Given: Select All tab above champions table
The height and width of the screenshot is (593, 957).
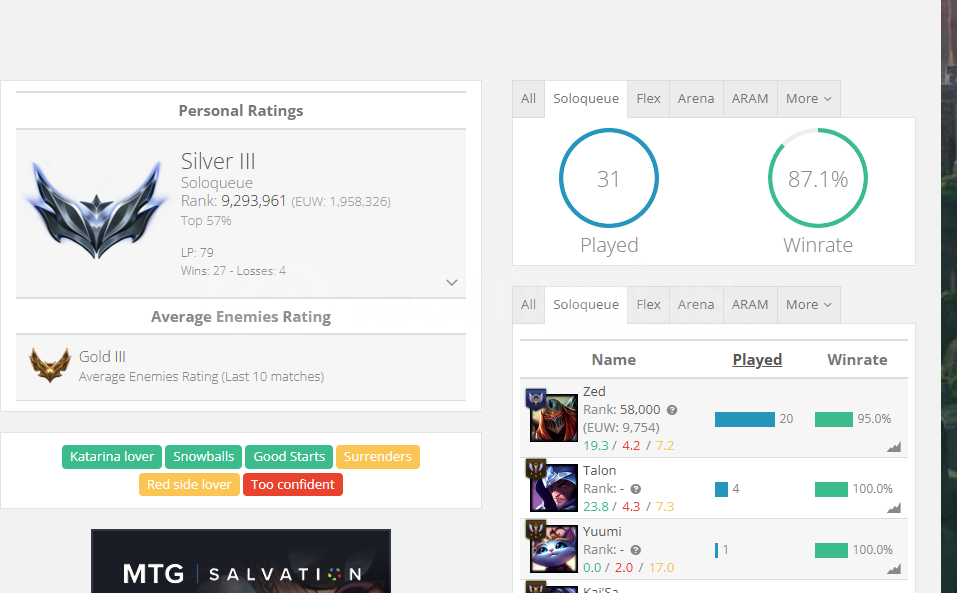Looking at the screenshot, I should 529,304.
